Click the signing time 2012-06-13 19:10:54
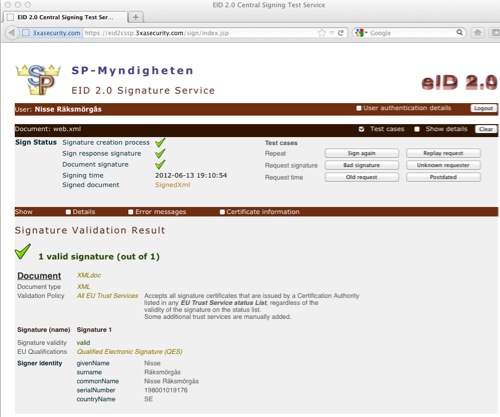 tap(191, 175)
